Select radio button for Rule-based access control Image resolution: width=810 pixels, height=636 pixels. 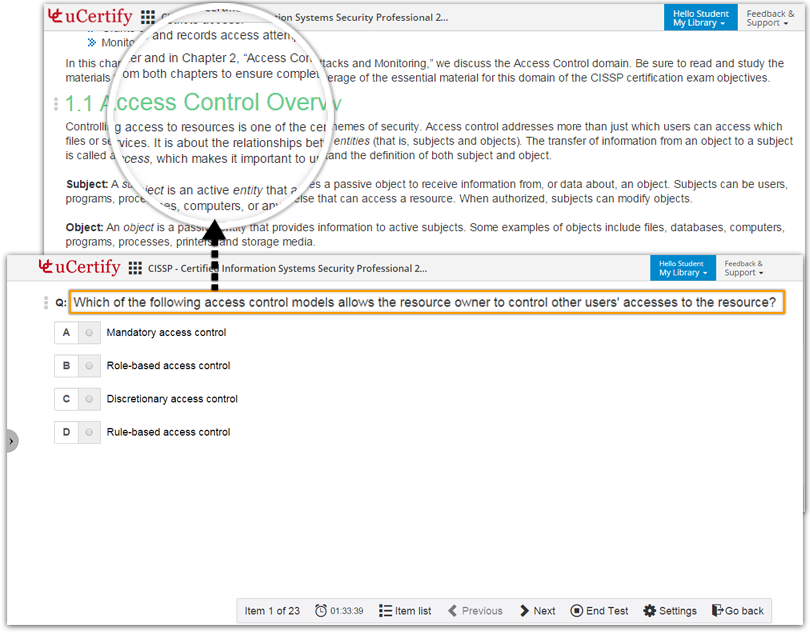pos(89,432)
